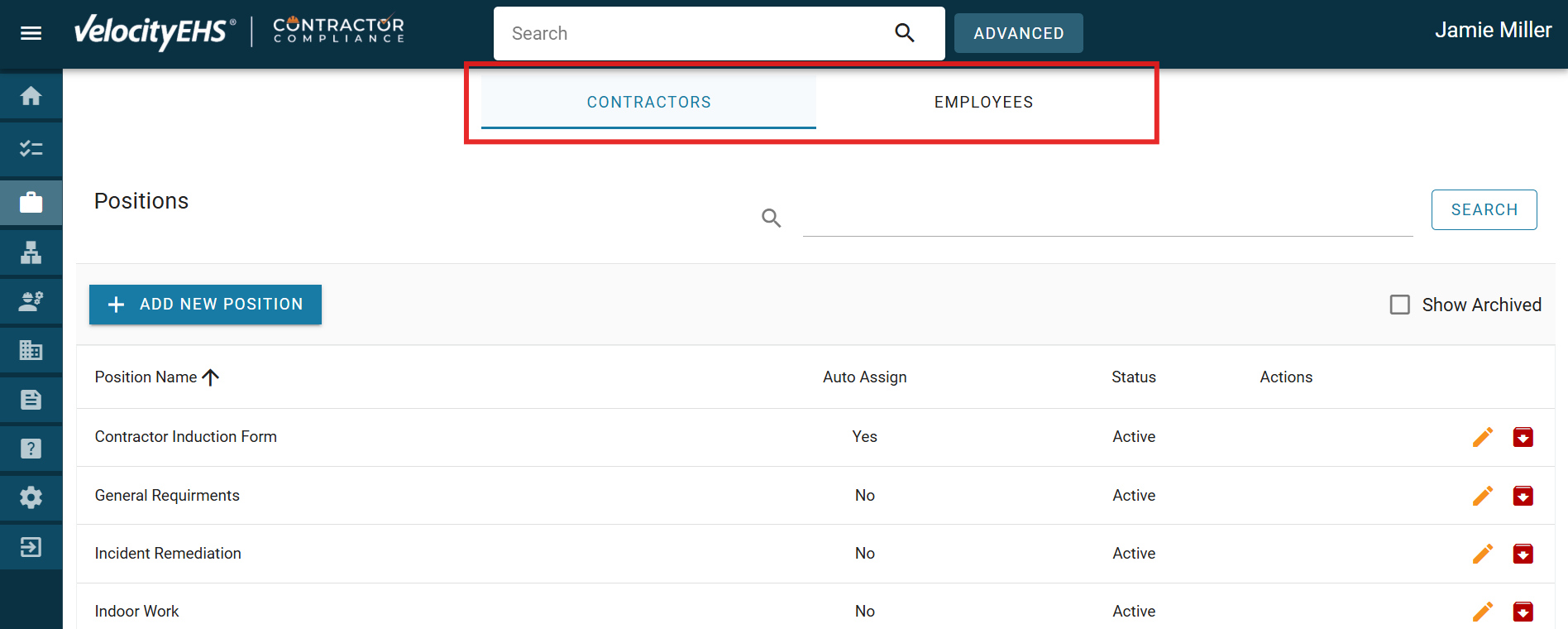Open the documents sidebar icon
This screenshot has height=629, width=1568.
pyautogui.click(x=31, y=399)
